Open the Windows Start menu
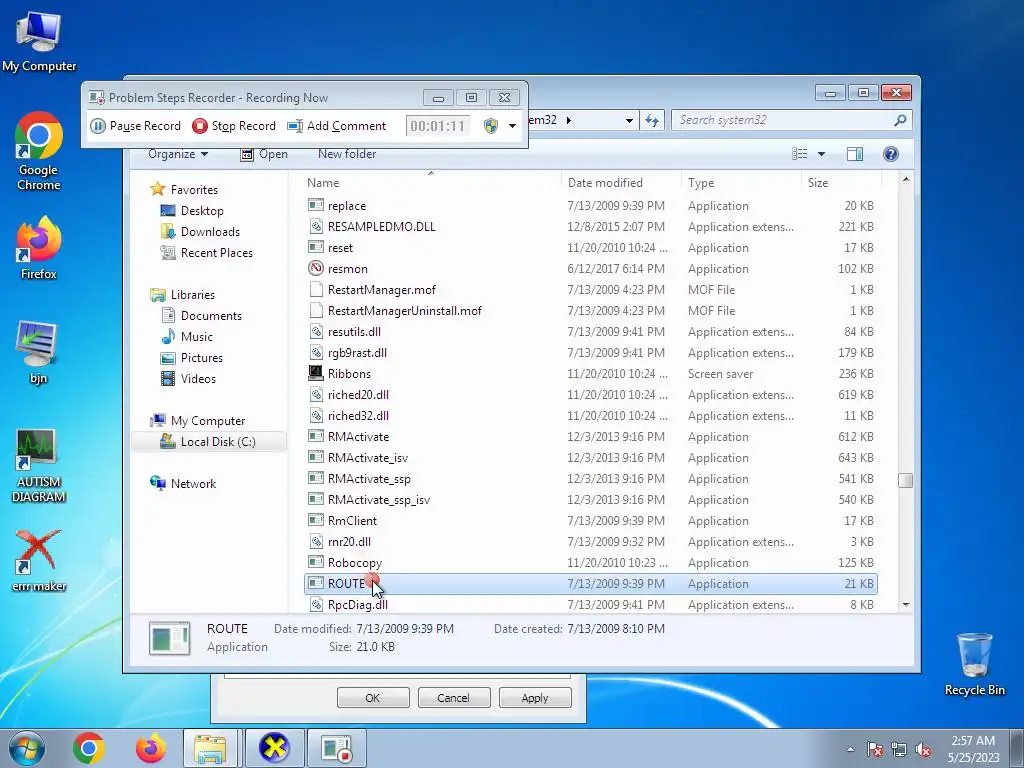 [27, 748]
